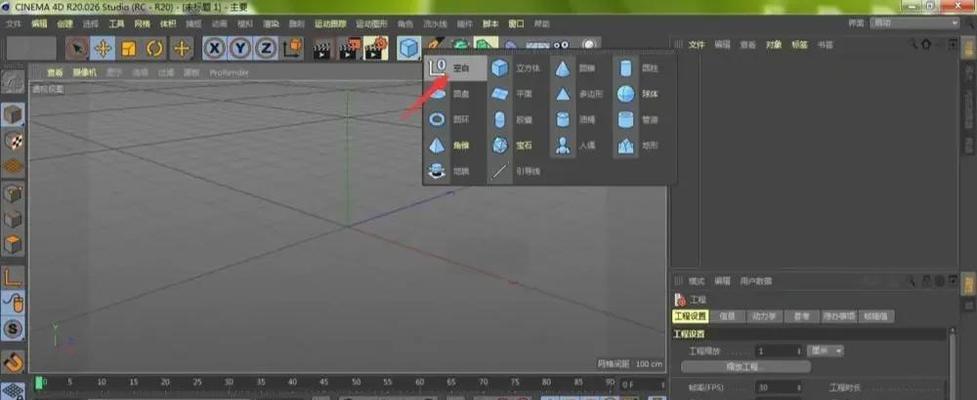Select the workplane grid icon
This screenshot has width=977, height=400.
tap(13, 166)
